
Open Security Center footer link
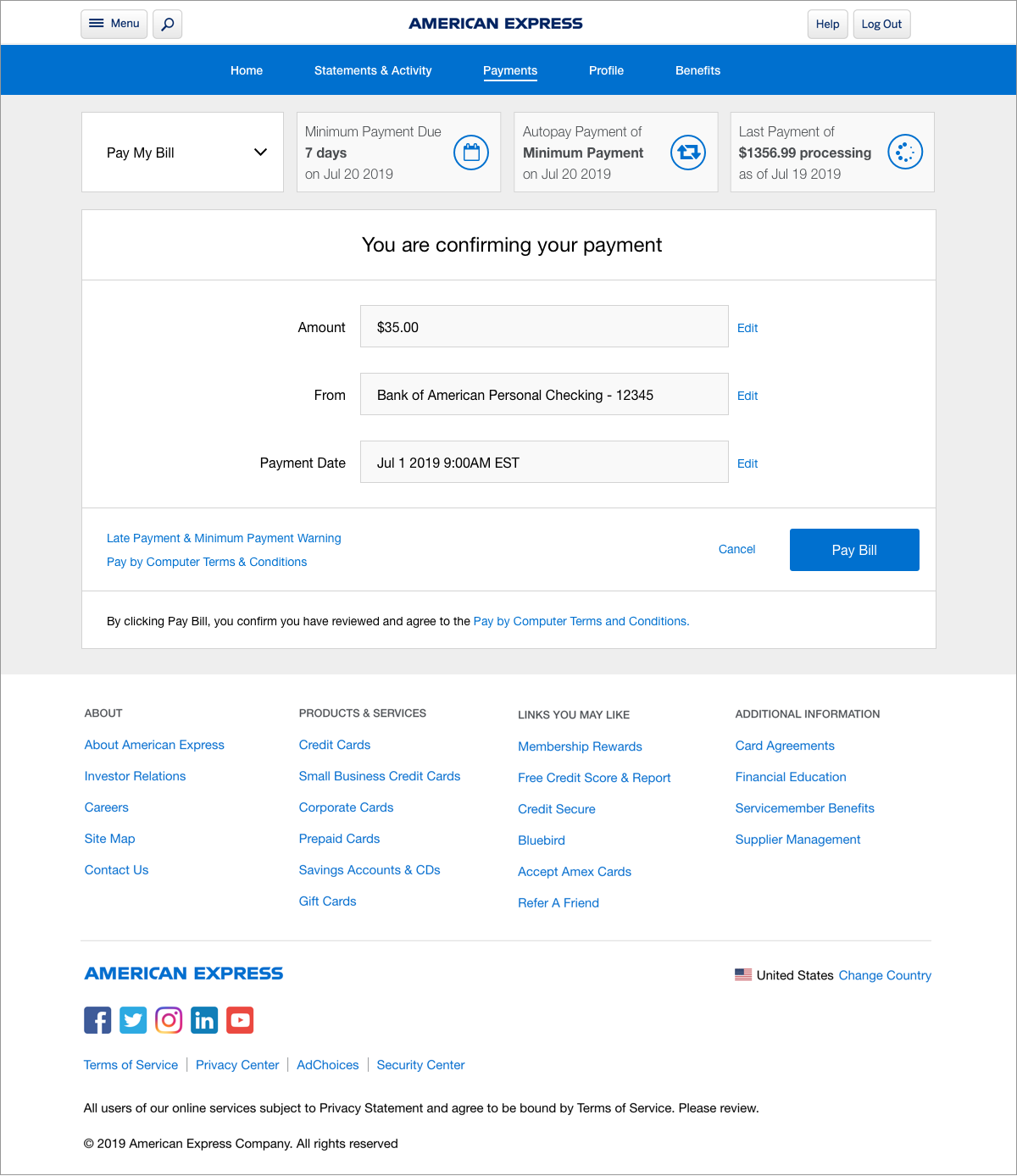coord(420,1065)
